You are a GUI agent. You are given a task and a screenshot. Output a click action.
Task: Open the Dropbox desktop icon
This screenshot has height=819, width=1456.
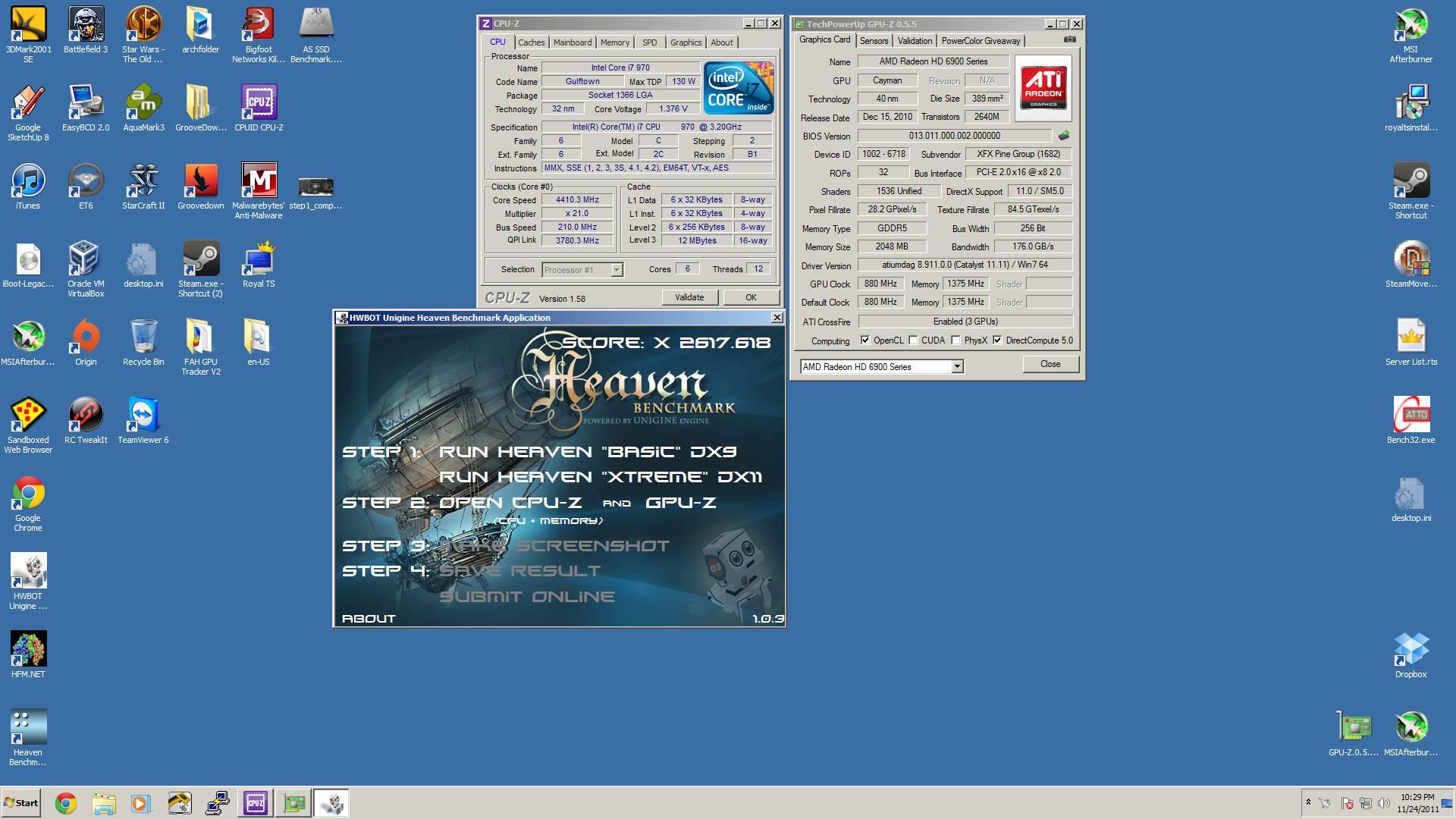(x=1410, y=655)
